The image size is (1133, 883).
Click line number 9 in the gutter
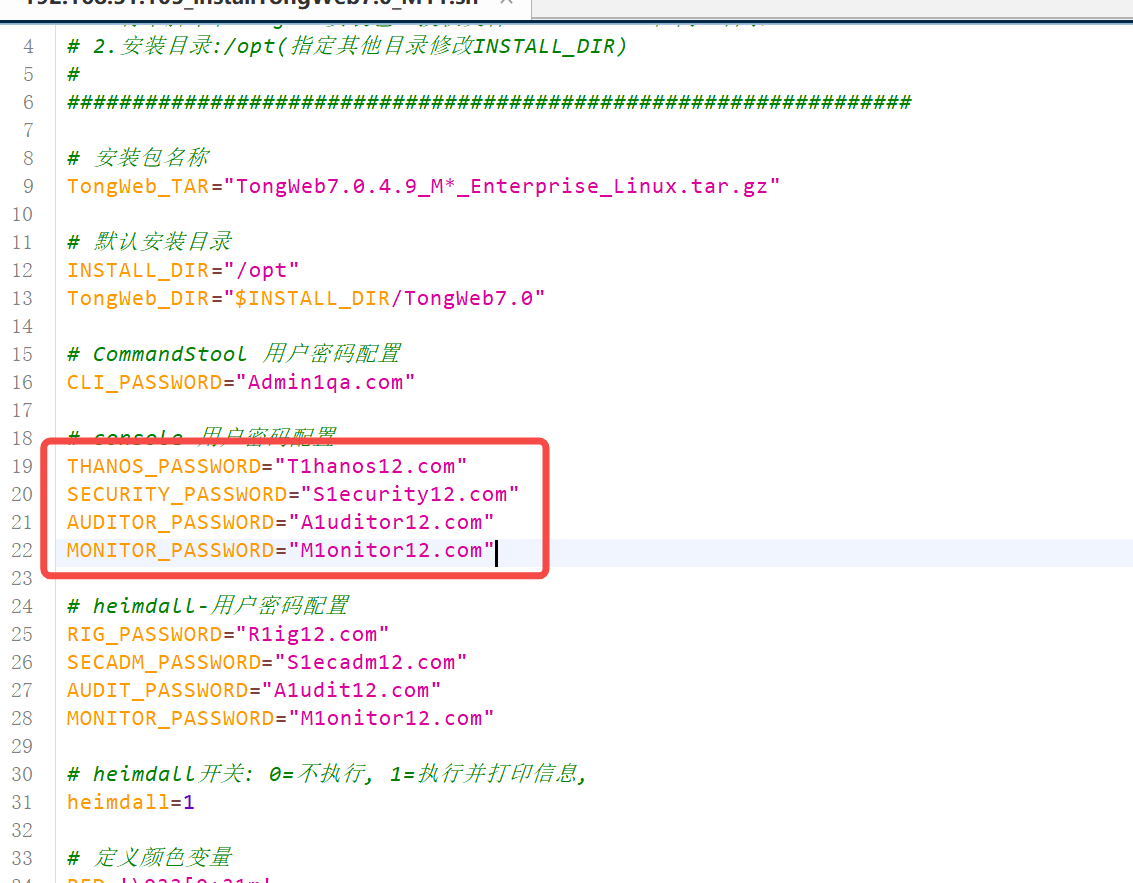pos(28,186)
